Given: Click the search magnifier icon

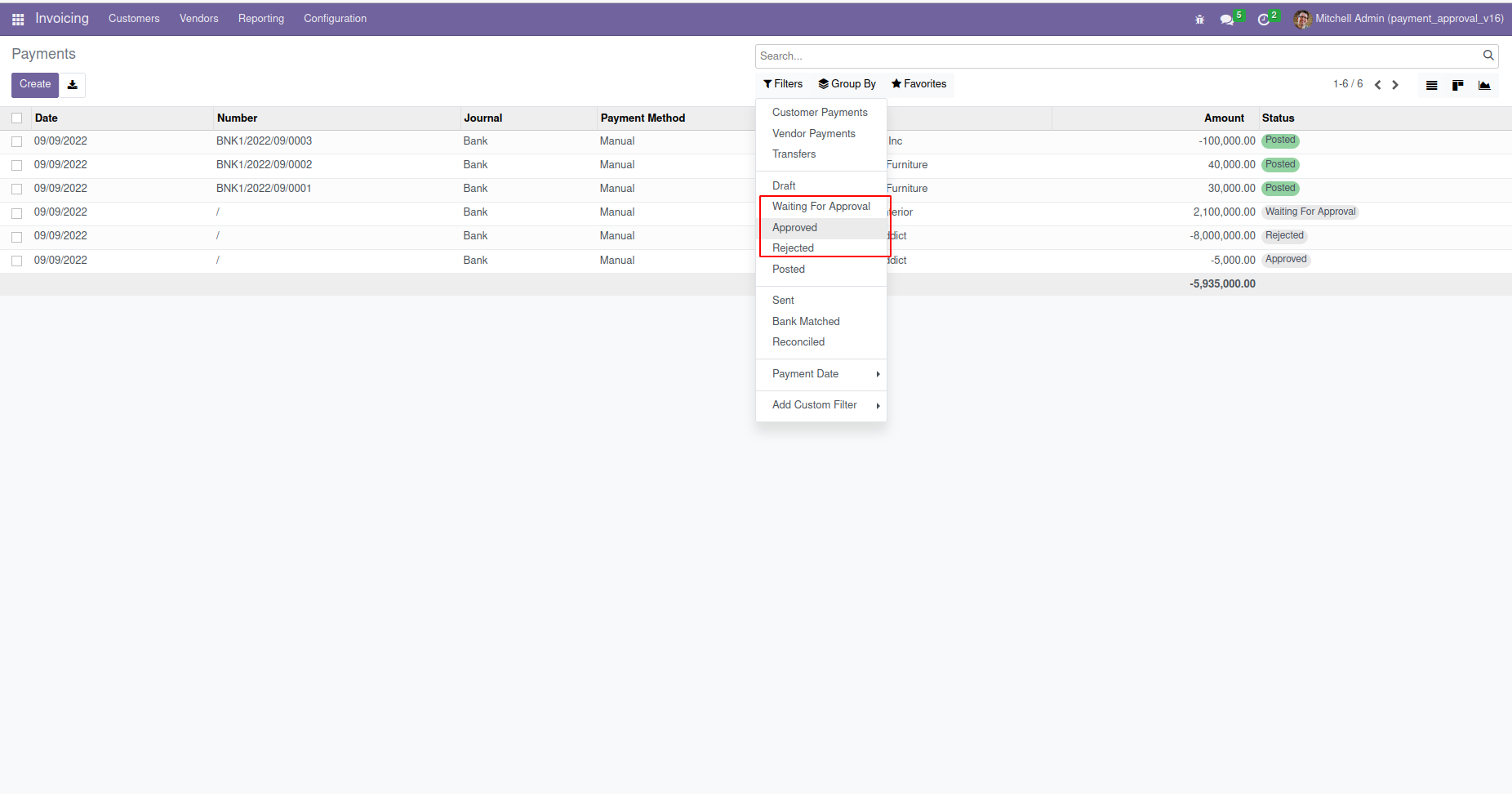Looking at the screenshot, I should click(1488, 56).
